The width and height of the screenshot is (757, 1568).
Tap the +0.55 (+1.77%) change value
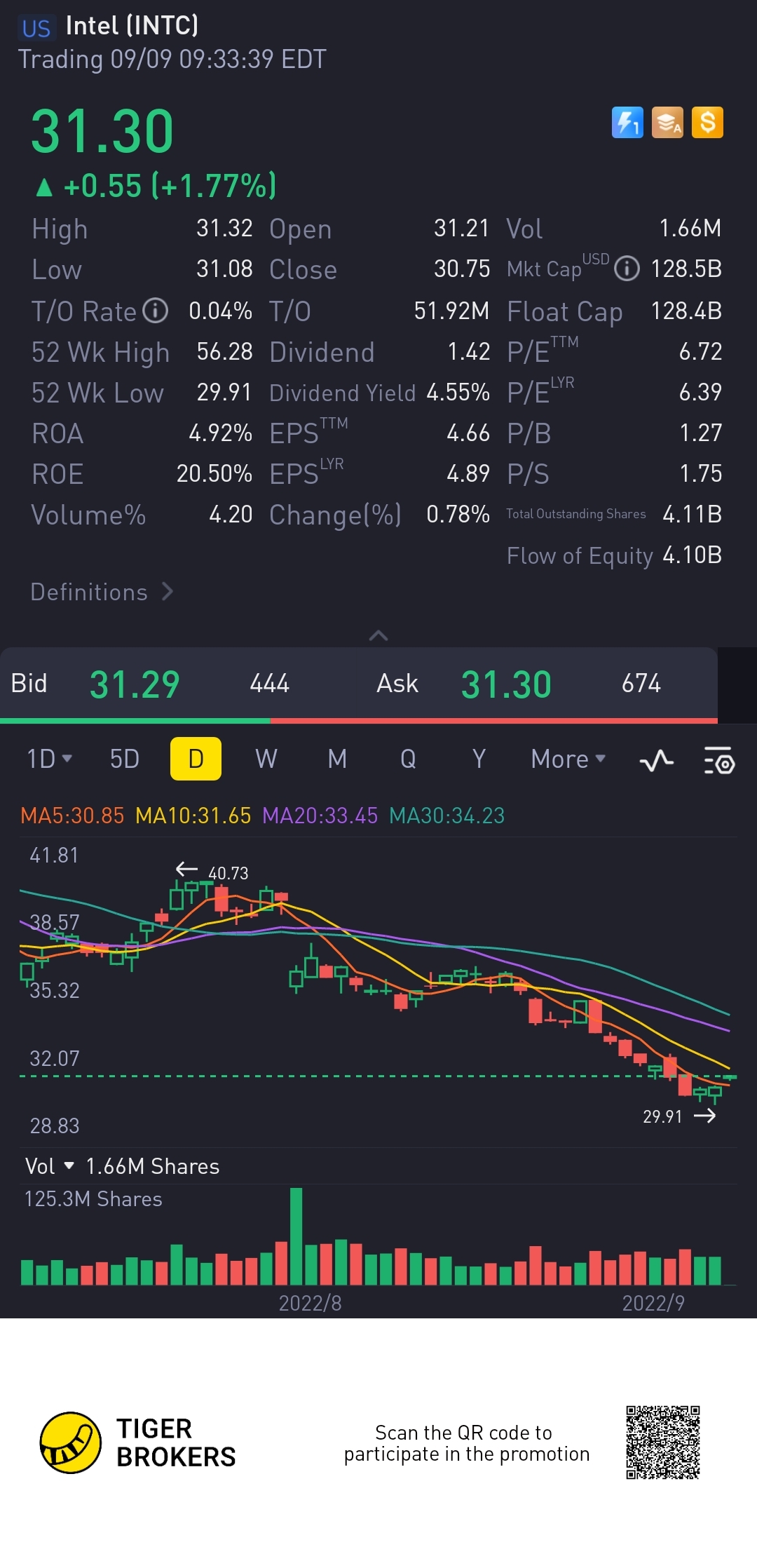(170, 187)
